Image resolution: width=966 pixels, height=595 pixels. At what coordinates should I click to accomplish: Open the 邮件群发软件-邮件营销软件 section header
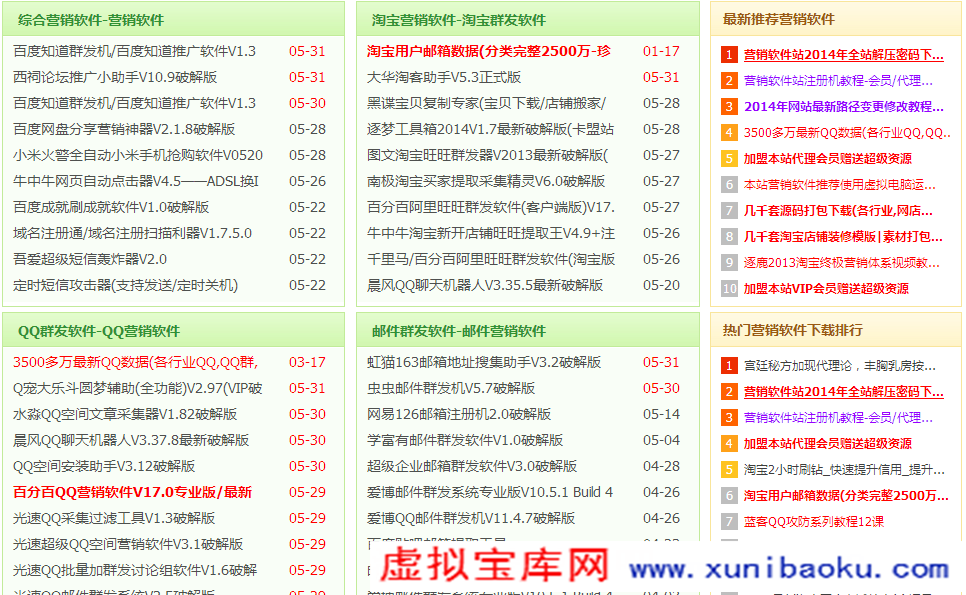pos(459,331)
